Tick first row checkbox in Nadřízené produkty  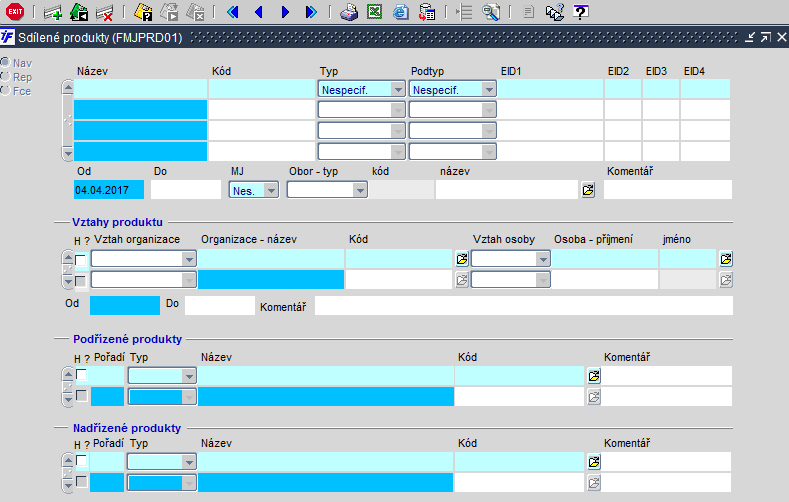tap(82, 461)
